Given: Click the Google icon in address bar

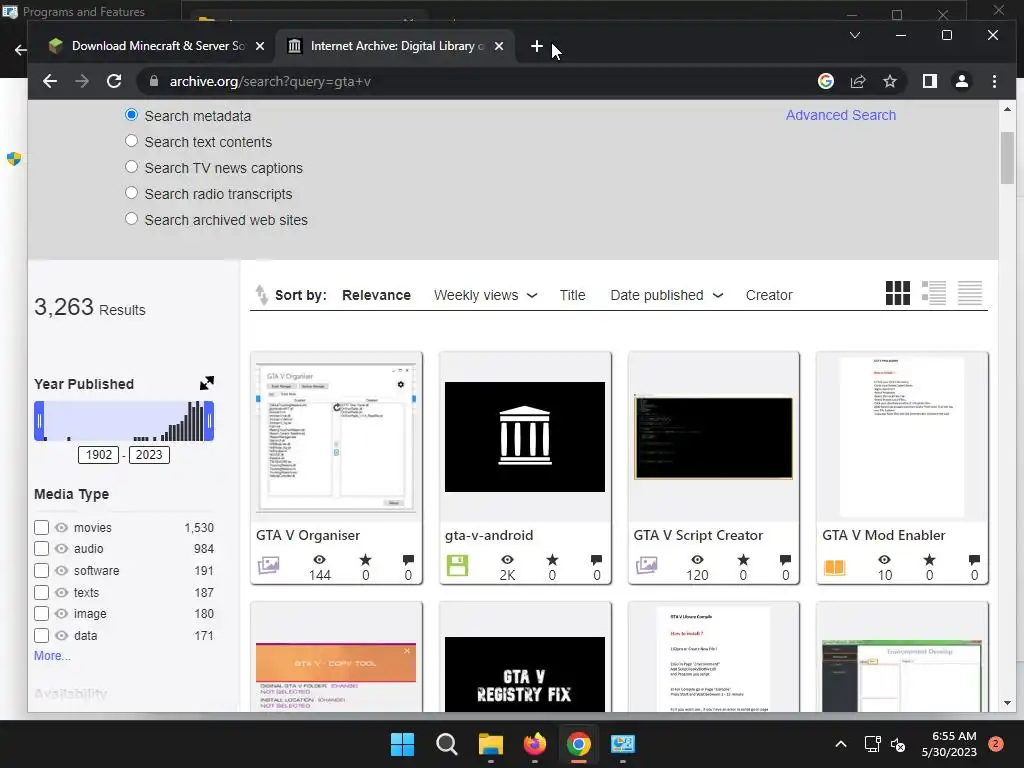Looking at the screenshot, I should (x=825, y=81).
